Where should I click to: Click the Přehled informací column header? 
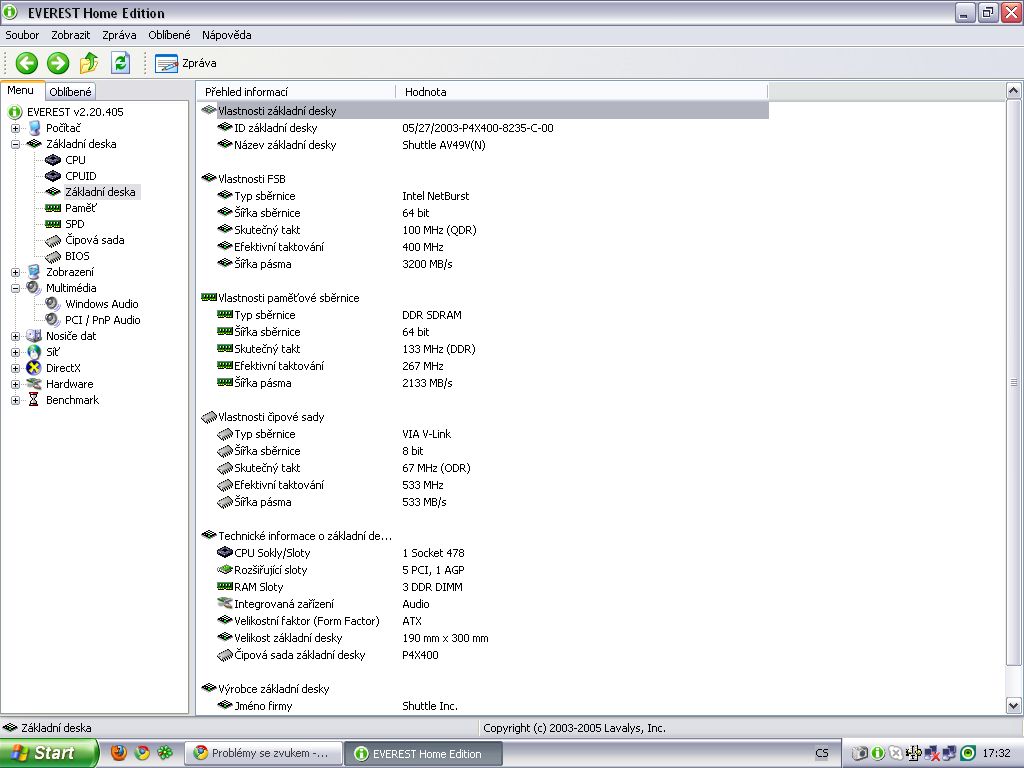pos(296,92)
